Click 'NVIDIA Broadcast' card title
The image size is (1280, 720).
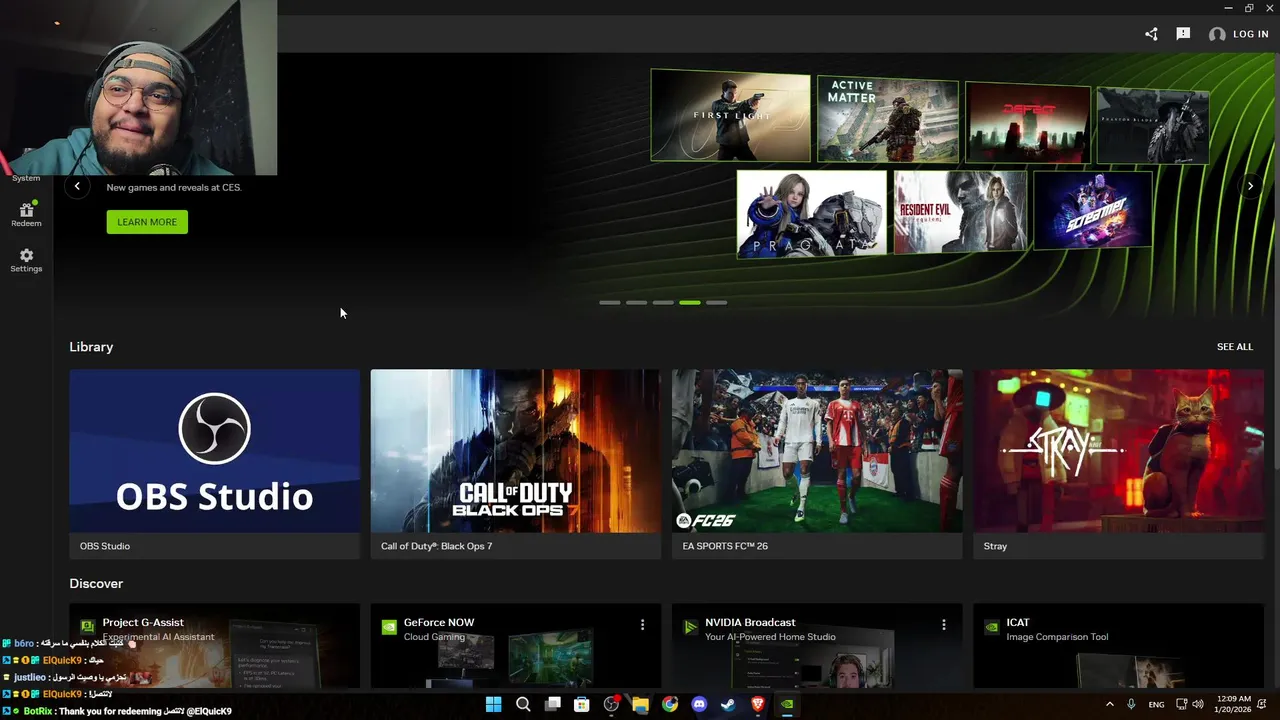[750, 623]
